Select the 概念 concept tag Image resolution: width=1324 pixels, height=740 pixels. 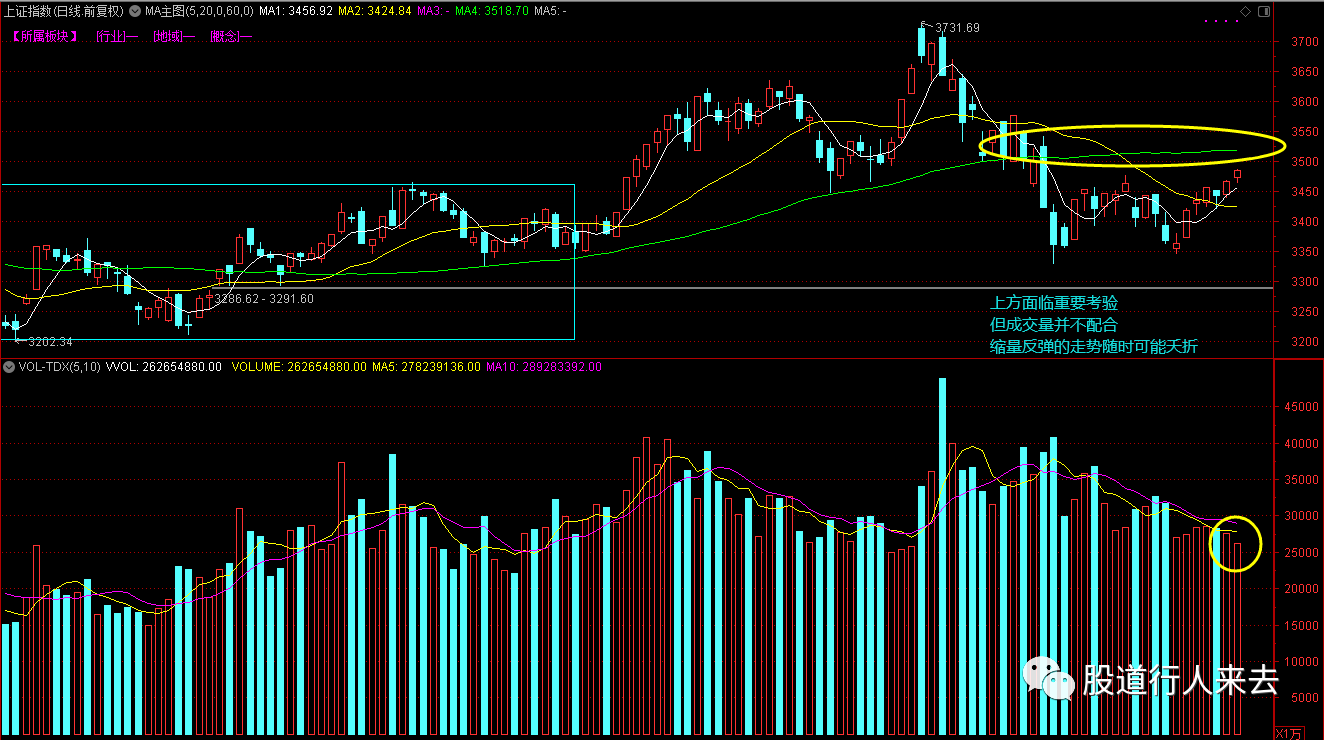[231, 36]
